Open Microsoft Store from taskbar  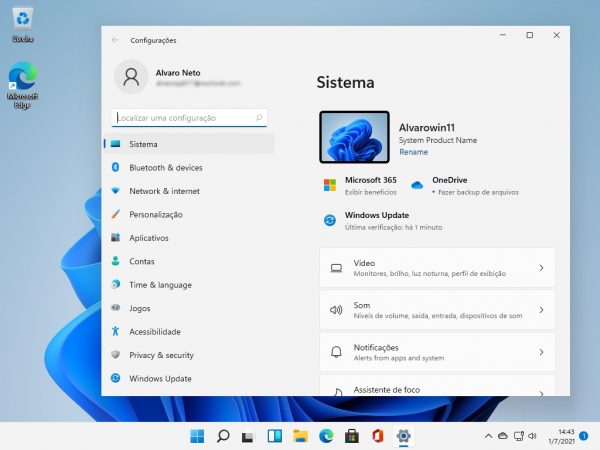(x=352, y=436)
